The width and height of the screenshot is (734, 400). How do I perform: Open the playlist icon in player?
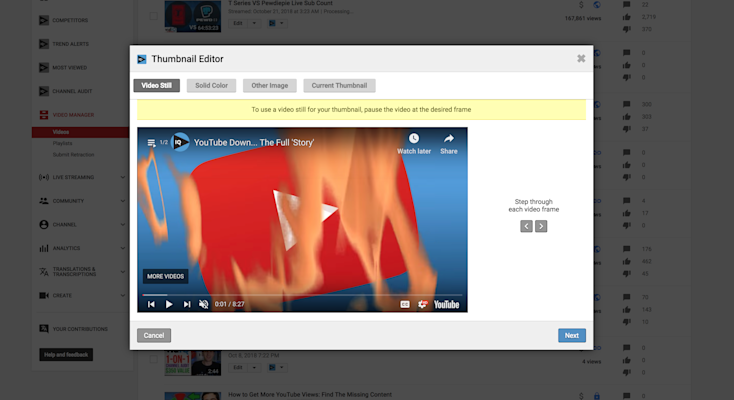tap(151, 142)
